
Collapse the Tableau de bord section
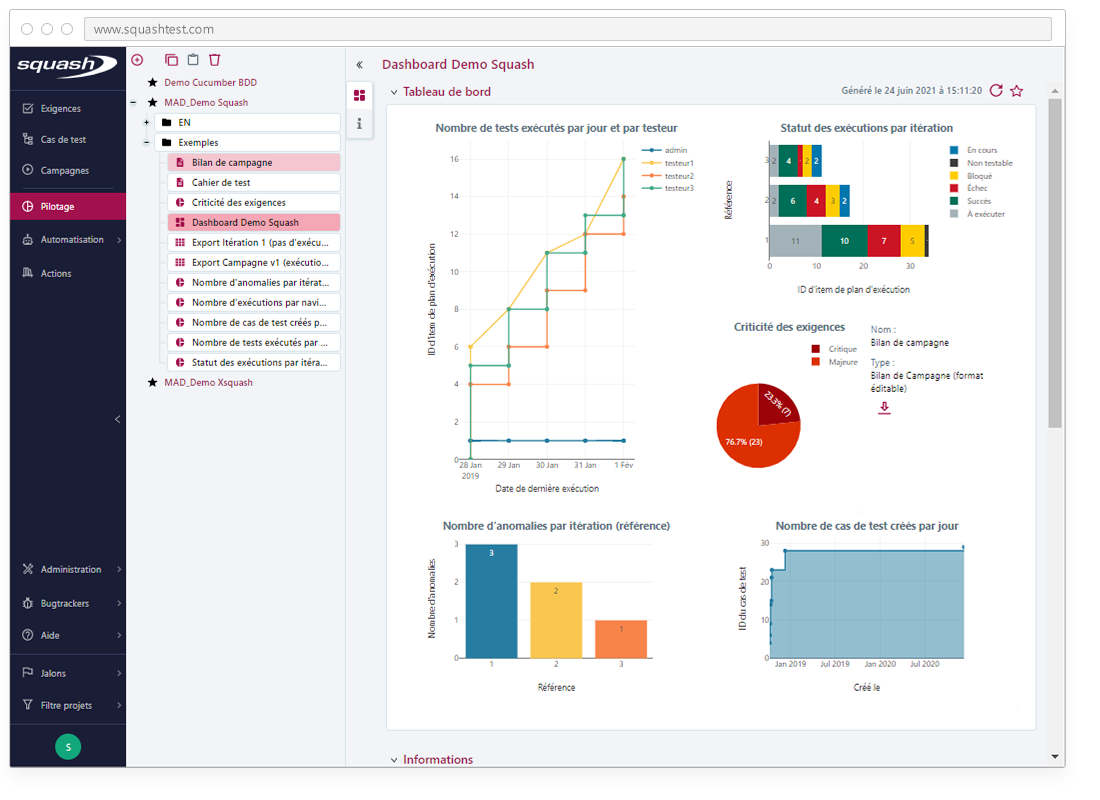[x=394, y=93]
